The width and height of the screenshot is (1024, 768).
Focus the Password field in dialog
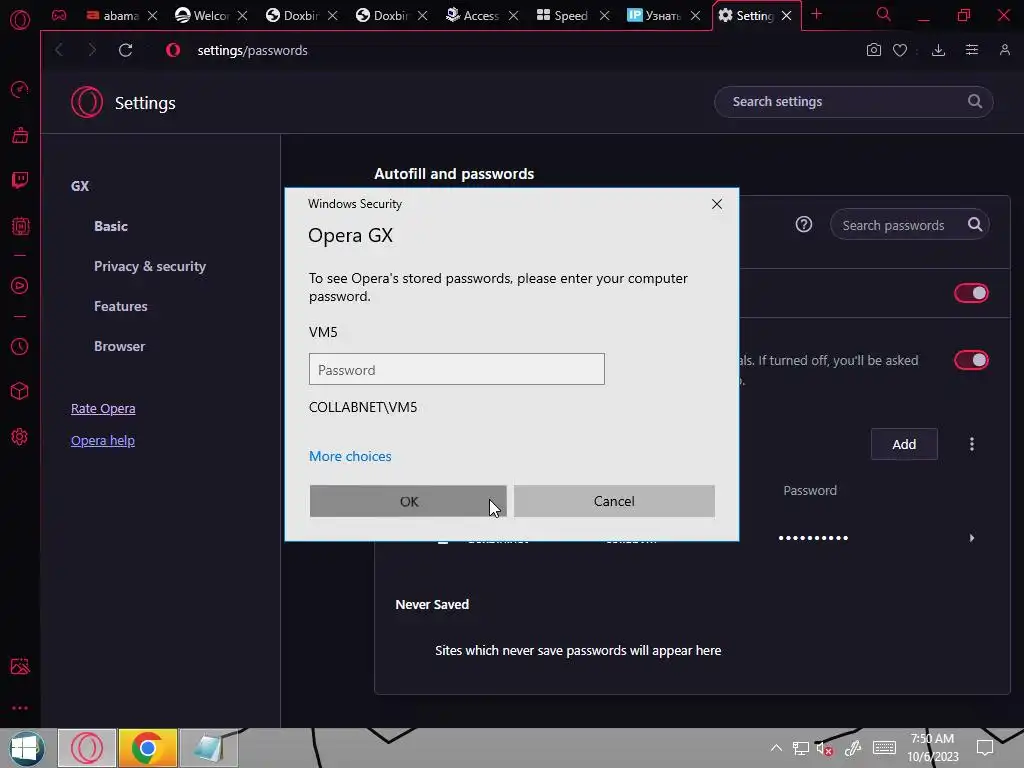tap(456, 369)
